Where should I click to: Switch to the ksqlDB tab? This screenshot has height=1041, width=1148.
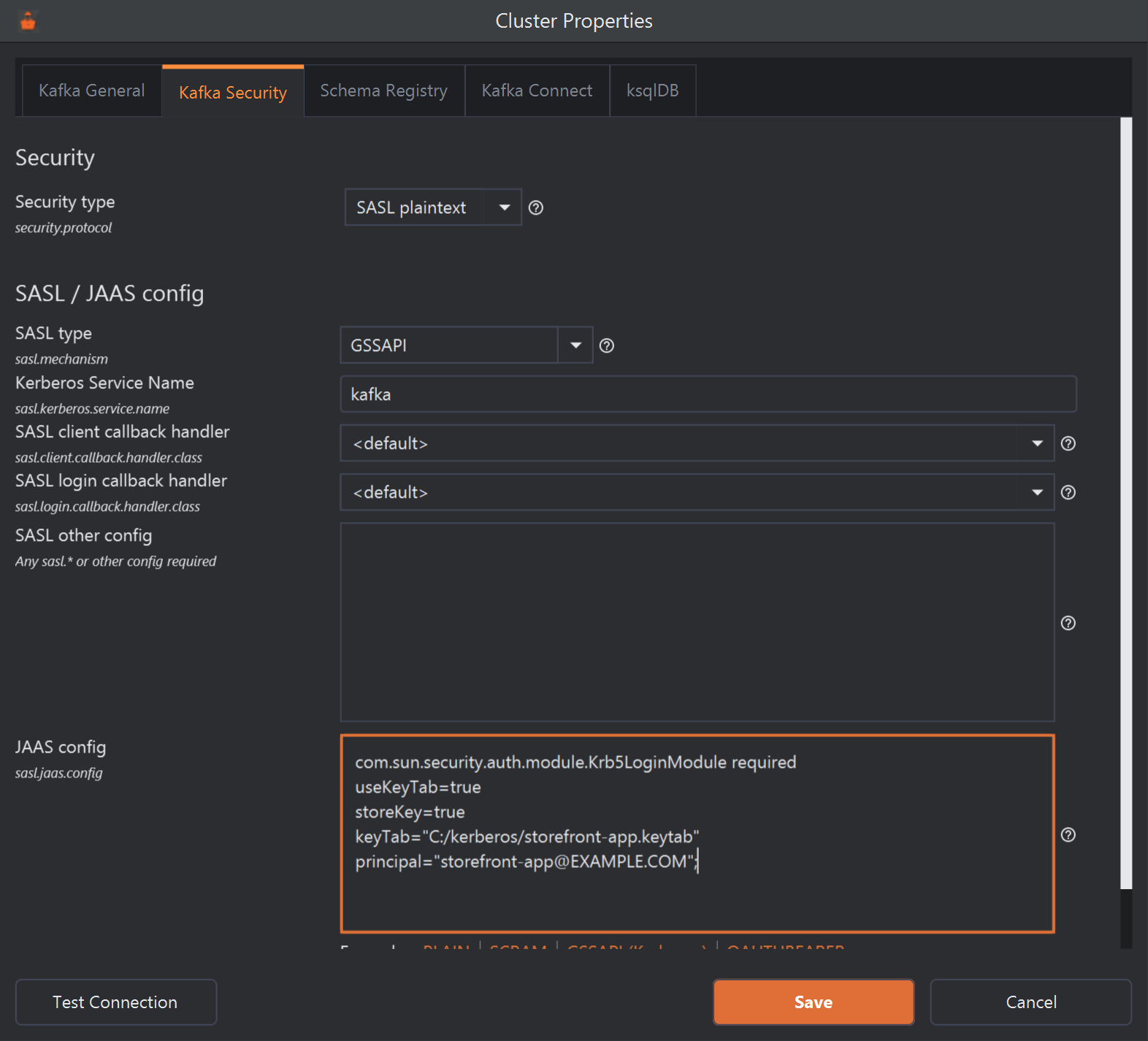pos(653,91)
